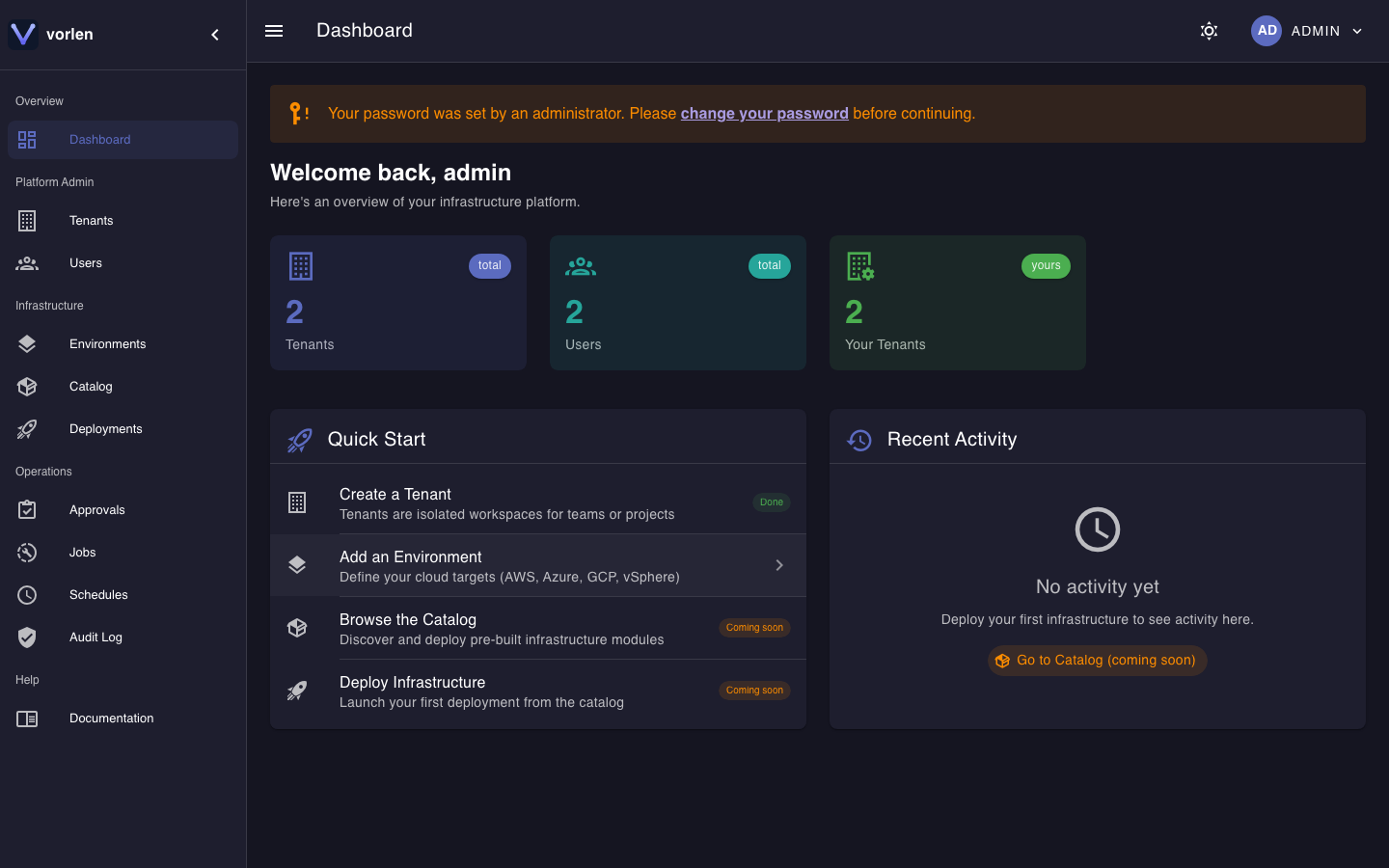
Task: Click the Go to Catalog (coming soon) button
Action: (1098, 661)
